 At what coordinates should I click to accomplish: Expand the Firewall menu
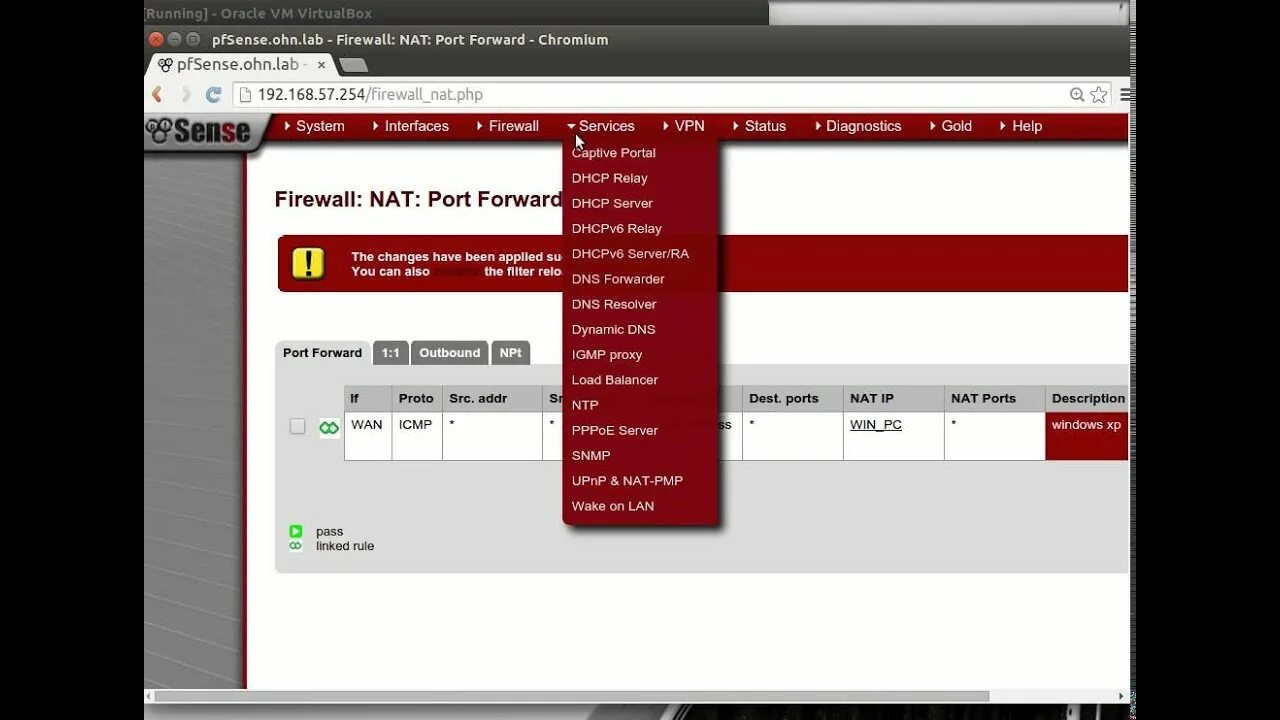[x=507, y=126]
